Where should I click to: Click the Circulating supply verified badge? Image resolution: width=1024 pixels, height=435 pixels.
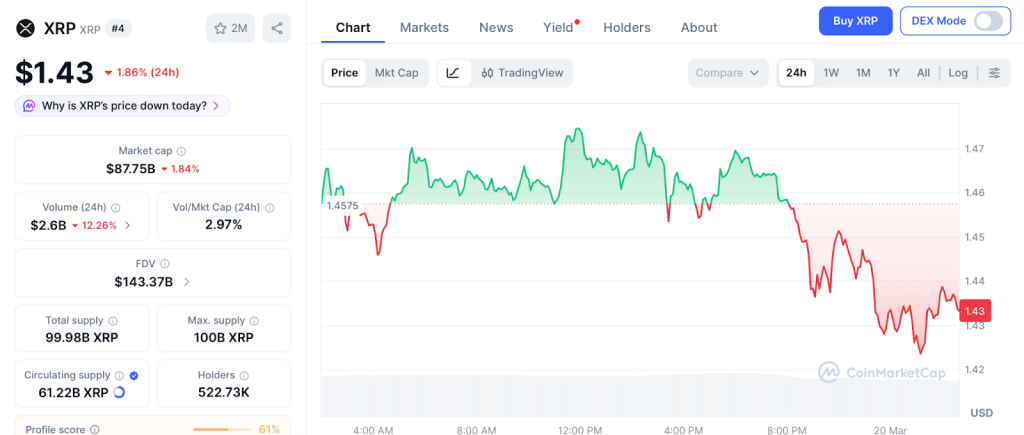(135, 375)
